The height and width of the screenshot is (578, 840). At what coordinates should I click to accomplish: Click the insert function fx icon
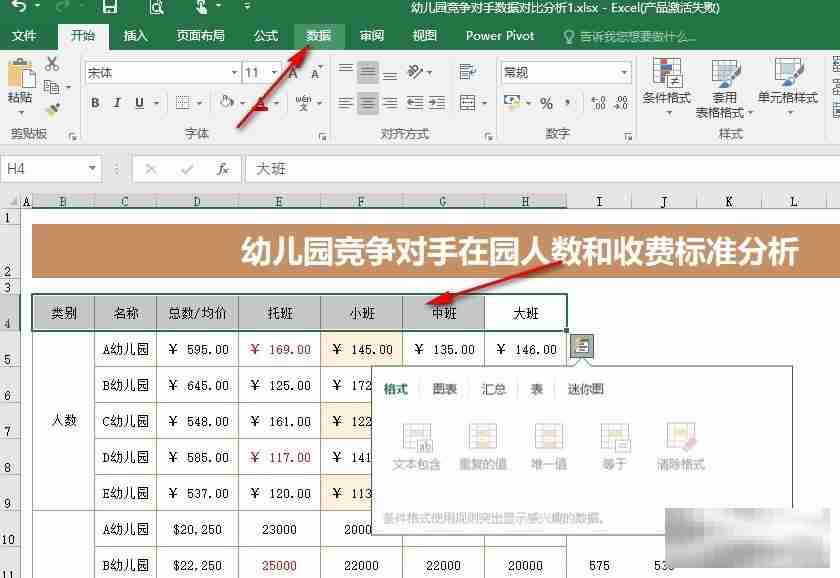[223, 169]
